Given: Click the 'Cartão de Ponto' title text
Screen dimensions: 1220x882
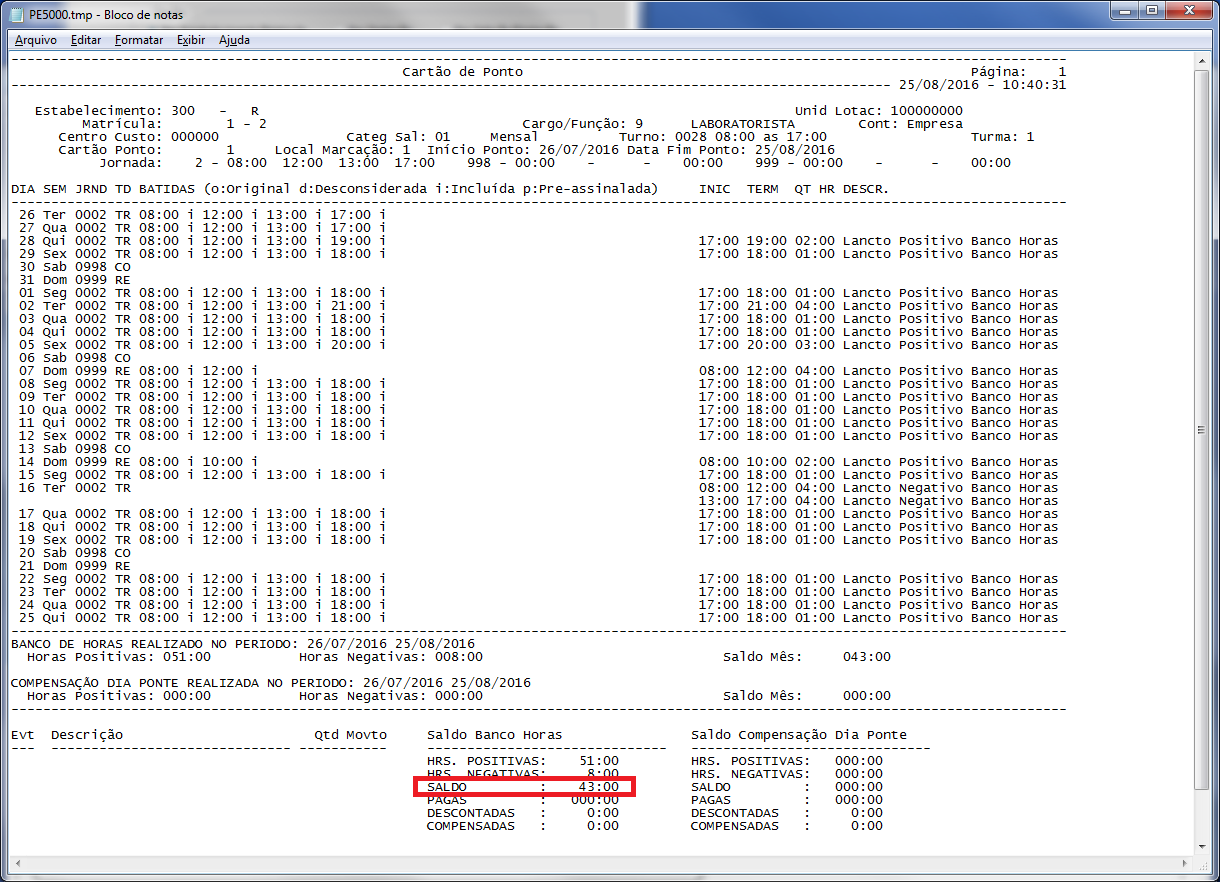Looking at the screenshot, I should [x=462, y=72].
